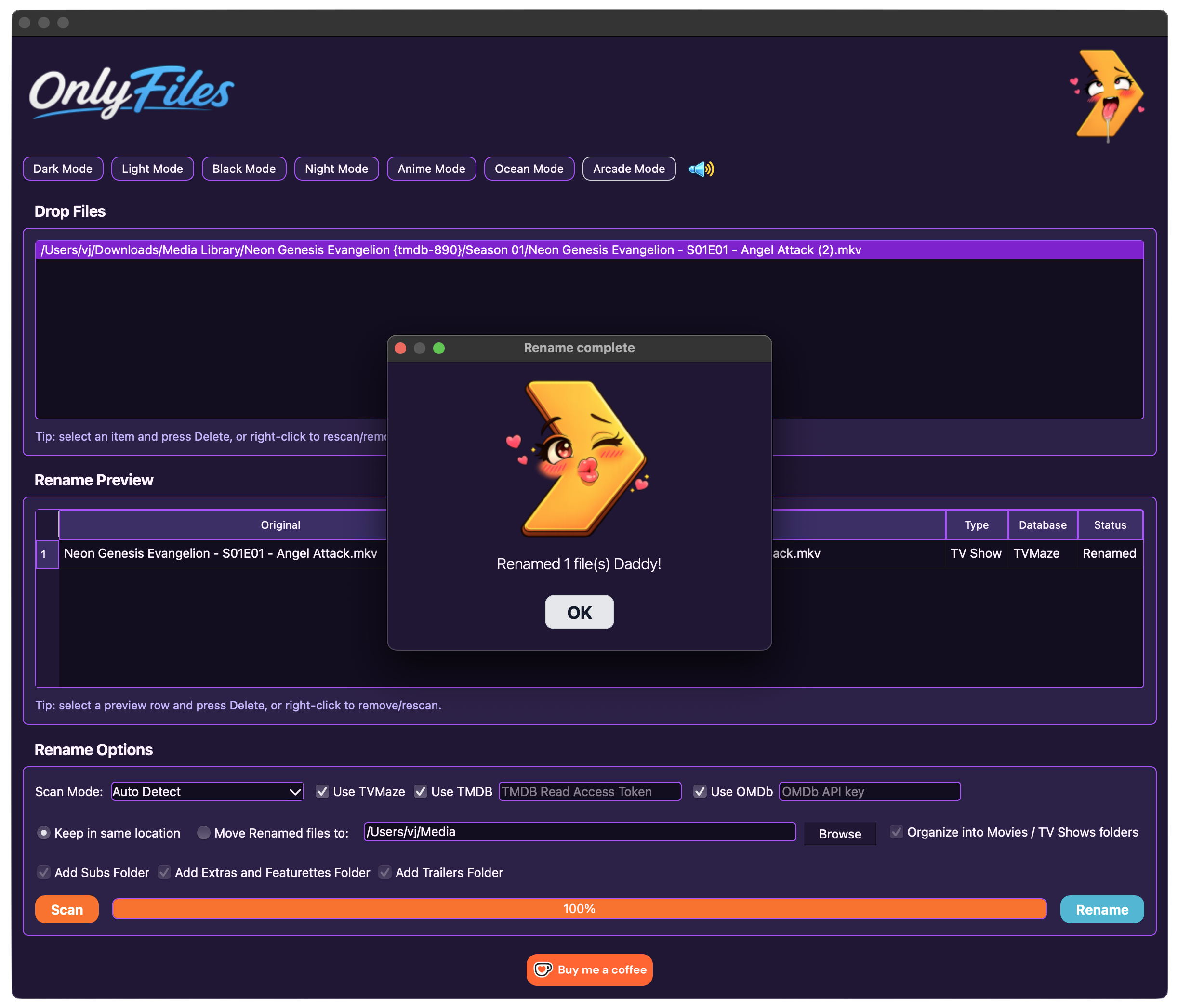Sort by the Type column header

point(977,525)
